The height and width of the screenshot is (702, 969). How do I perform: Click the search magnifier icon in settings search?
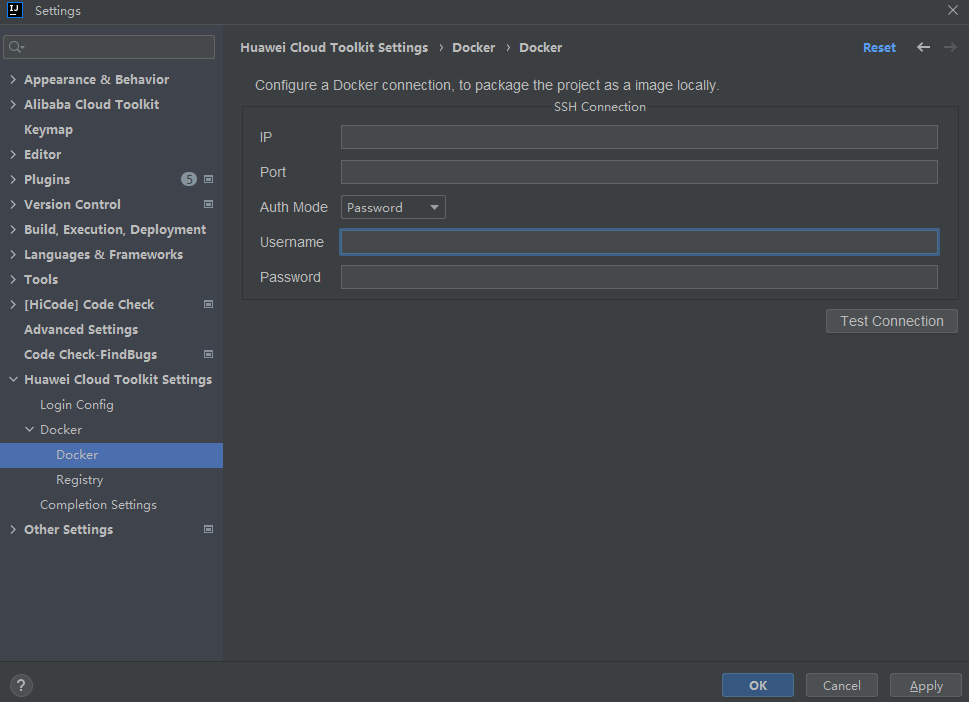(x=16, y=47)
